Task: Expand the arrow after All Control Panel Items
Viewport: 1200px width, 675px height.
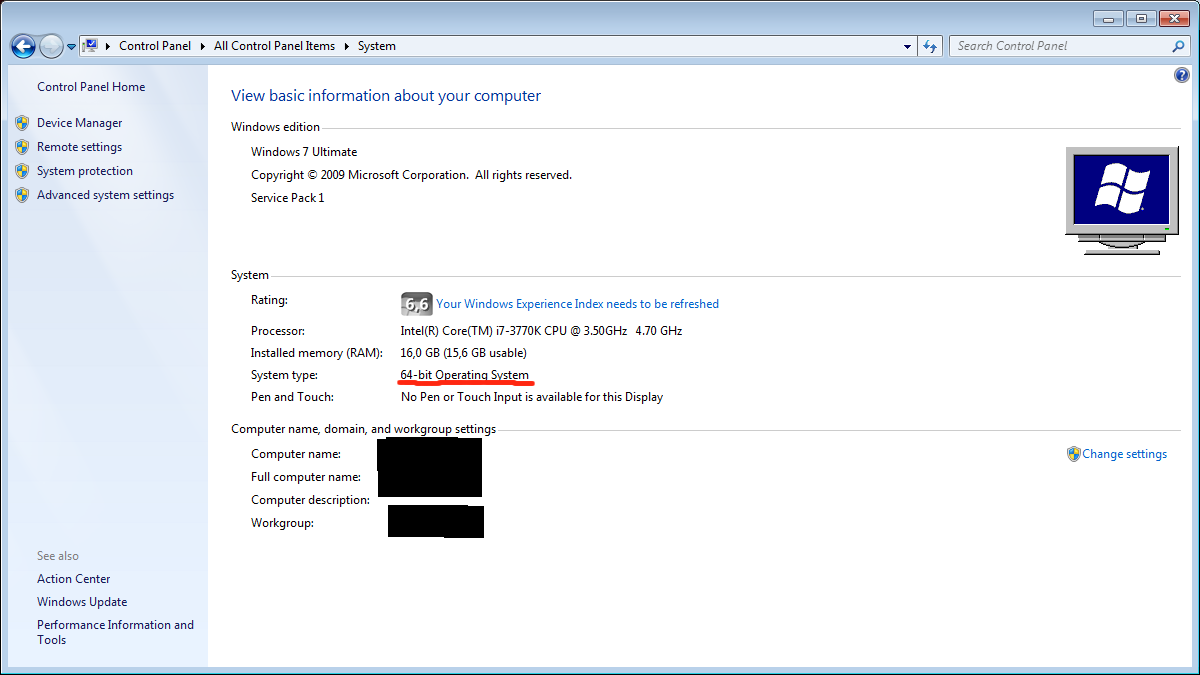Action: pos(347,46)
